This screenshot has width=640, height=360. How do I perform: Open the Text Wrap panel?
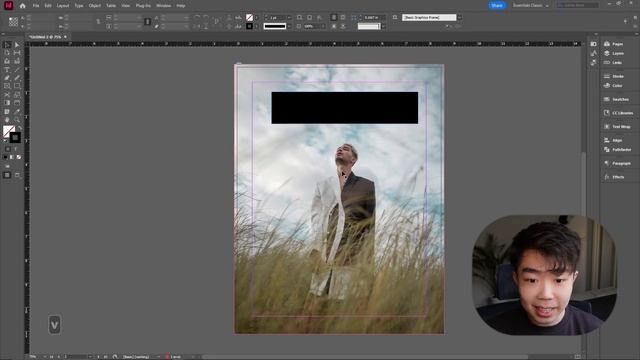[617, 127]
